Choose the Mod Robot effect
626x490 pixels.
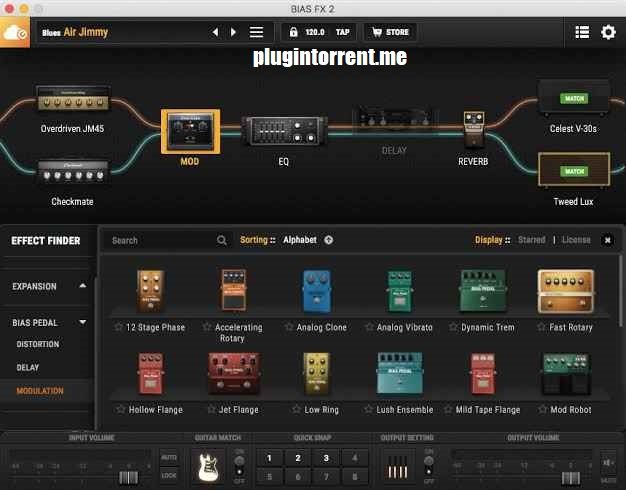click(x=566, y=373)
